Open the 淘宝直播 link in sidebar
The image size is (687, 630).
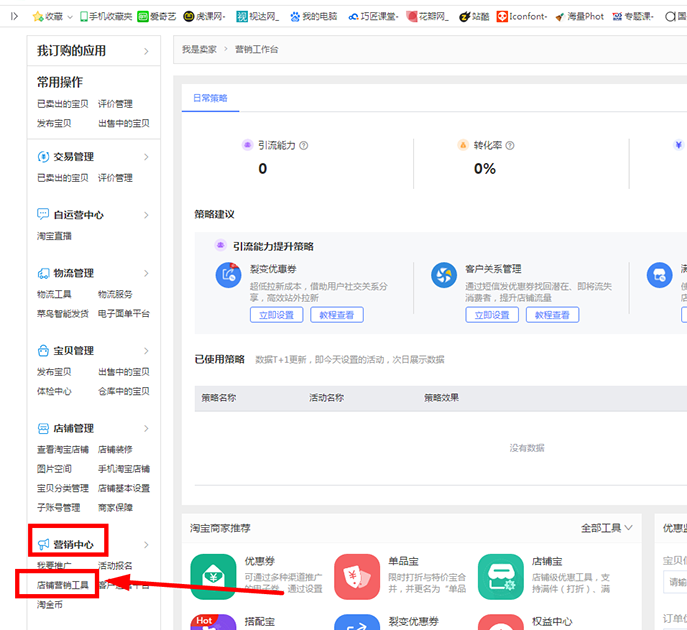54,236
